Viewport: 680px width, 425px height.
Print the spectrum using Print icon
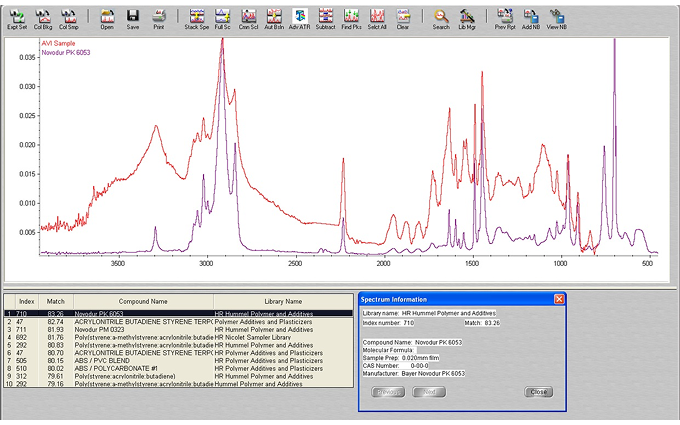click(x=158, y=18)
